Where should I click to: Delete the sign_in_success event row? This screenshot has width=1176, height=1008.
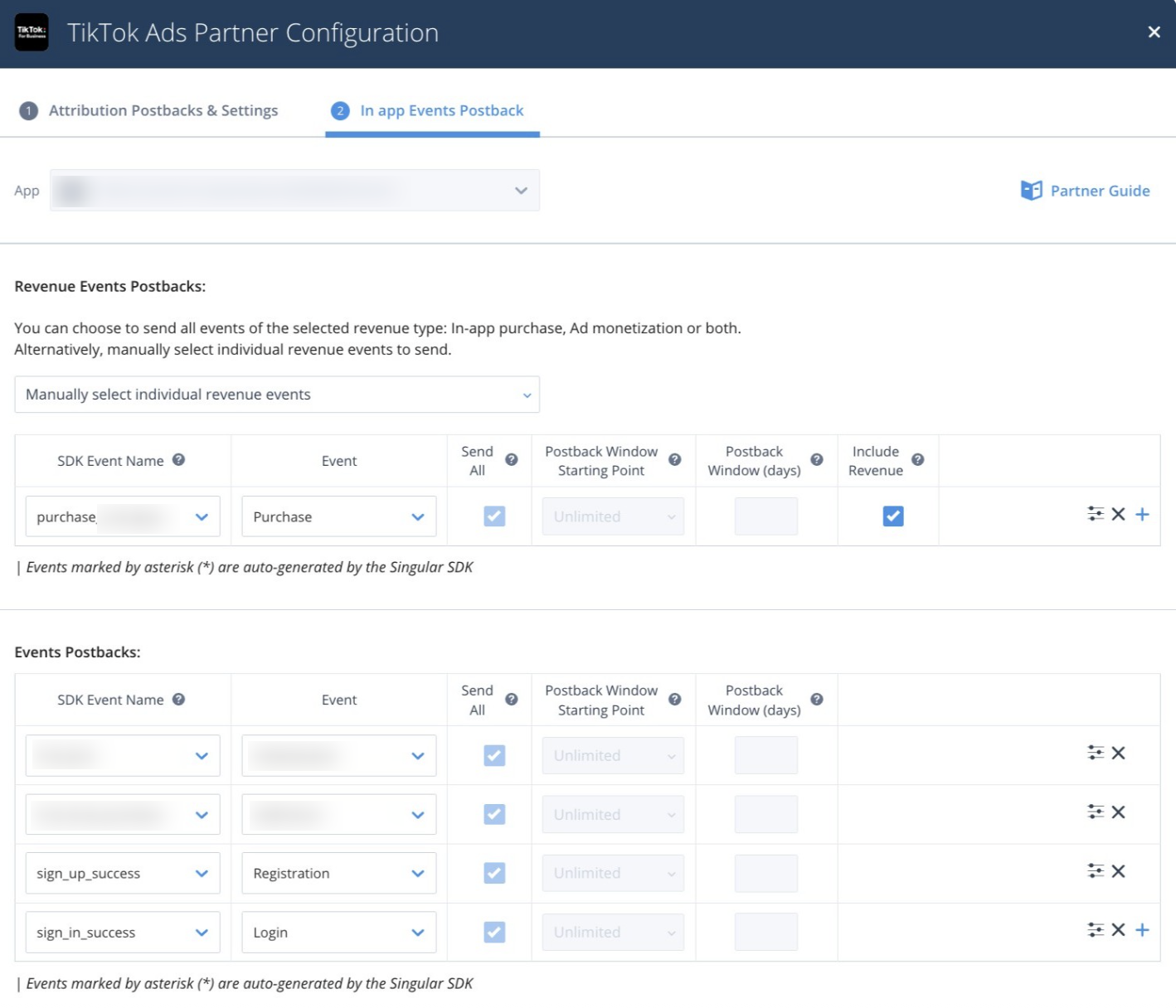[1118, 929]
